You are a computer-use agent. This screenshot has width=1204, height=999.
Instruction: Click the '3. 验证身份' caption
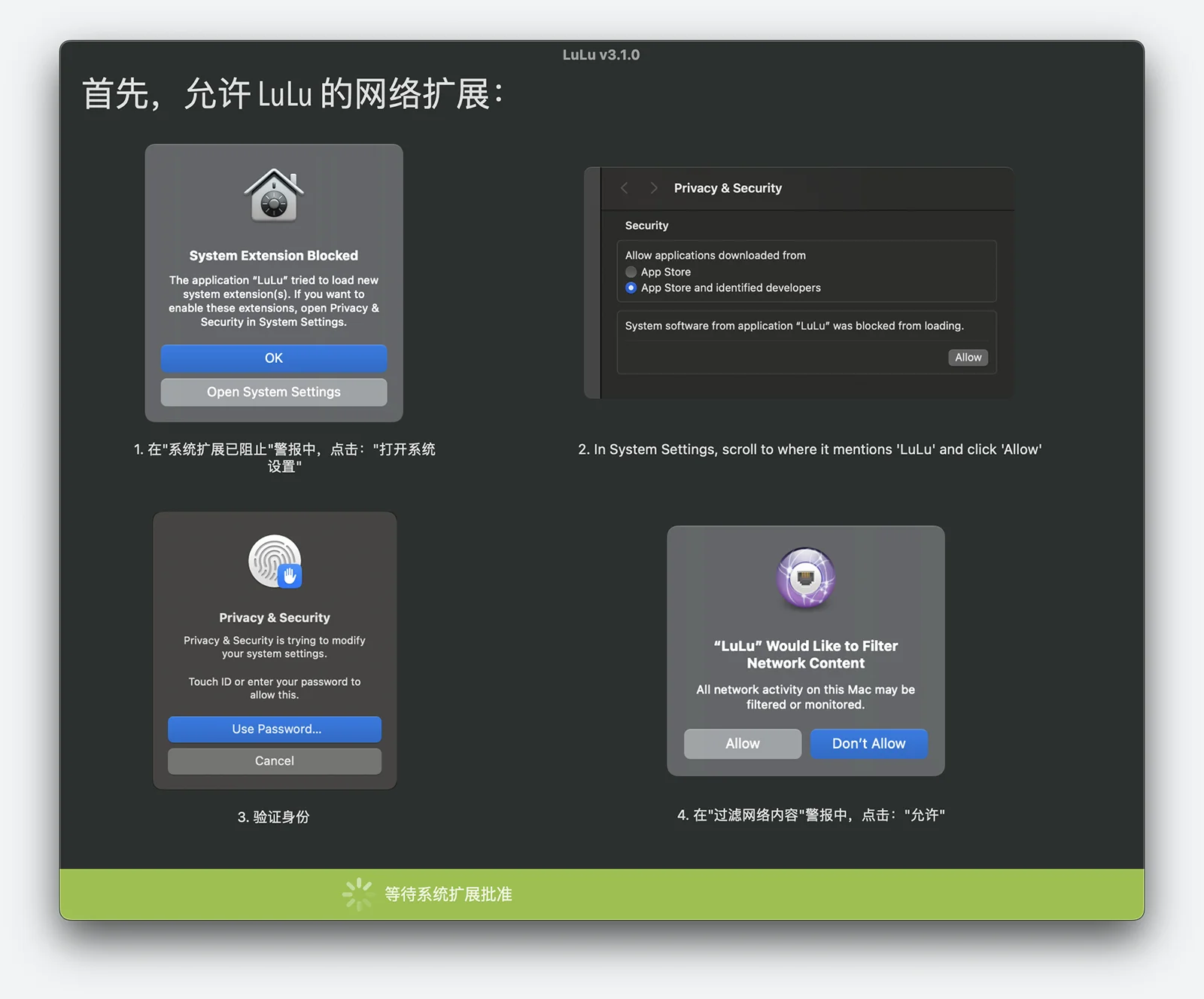274,817
